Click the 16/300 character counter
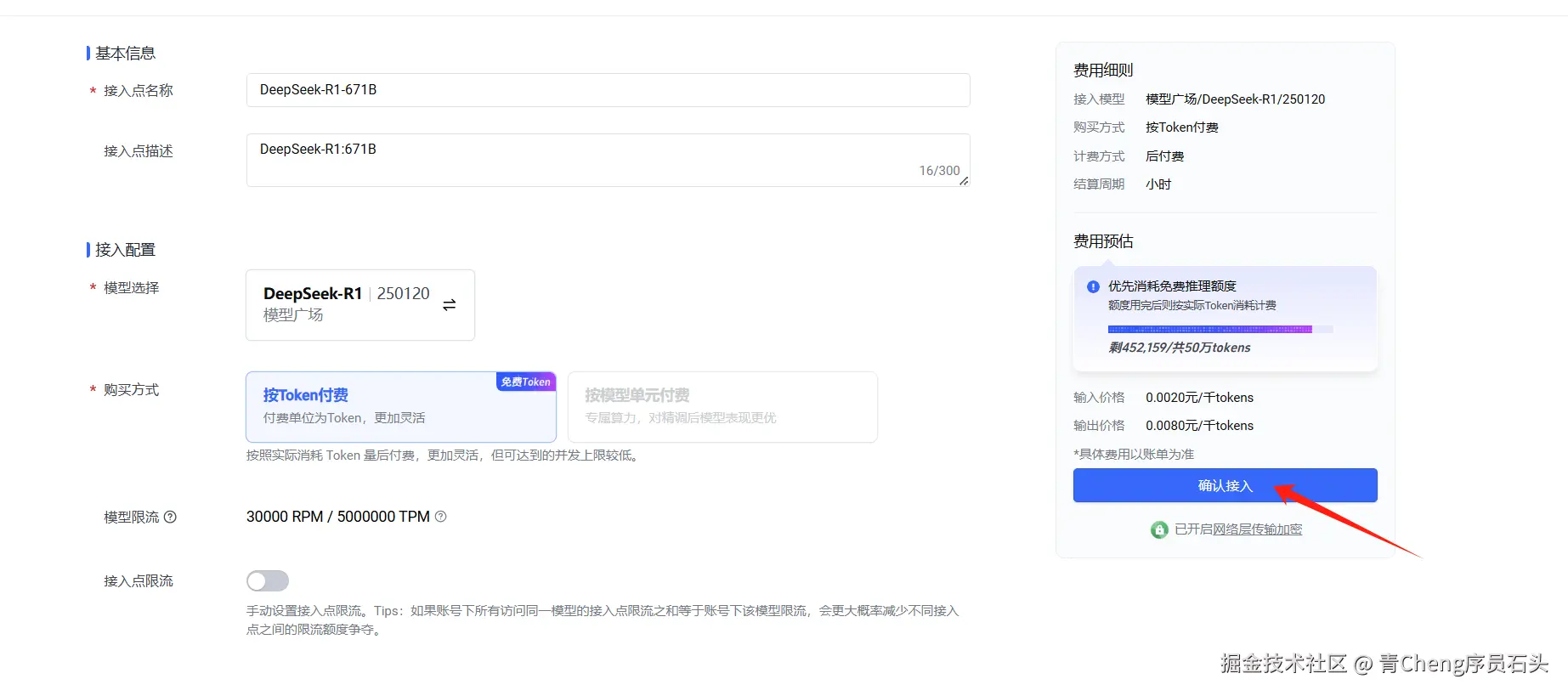Screen dimensions: 1568x696 point(939,171)
